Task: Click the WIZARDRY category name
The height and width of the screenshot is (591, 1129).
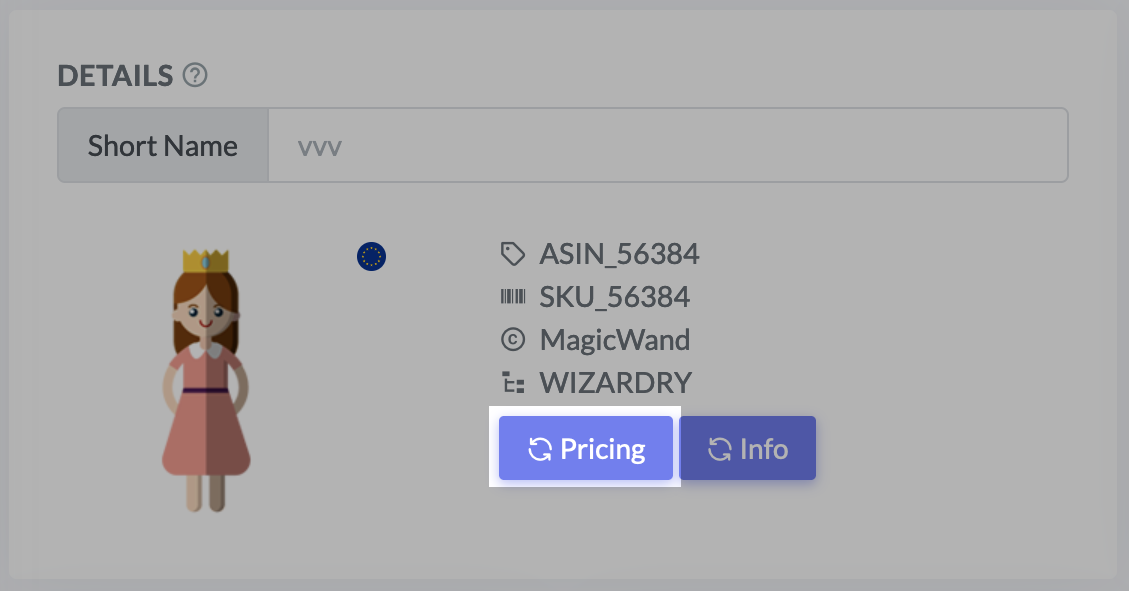Action: tap(615, 383)
